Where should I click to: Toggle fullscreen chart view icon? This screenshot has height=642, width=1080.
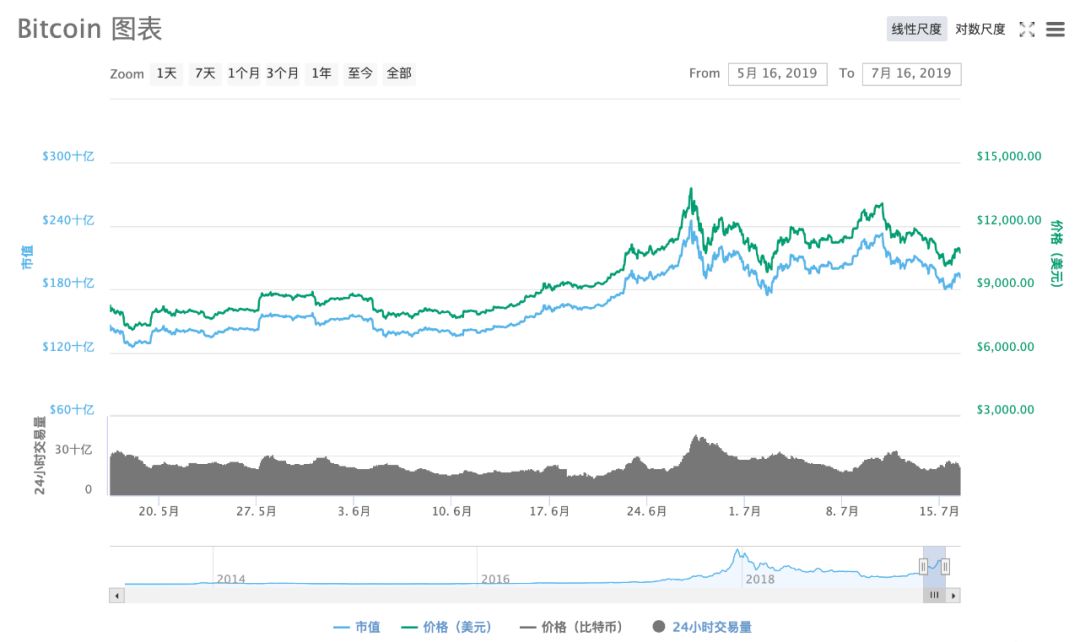1027,30
